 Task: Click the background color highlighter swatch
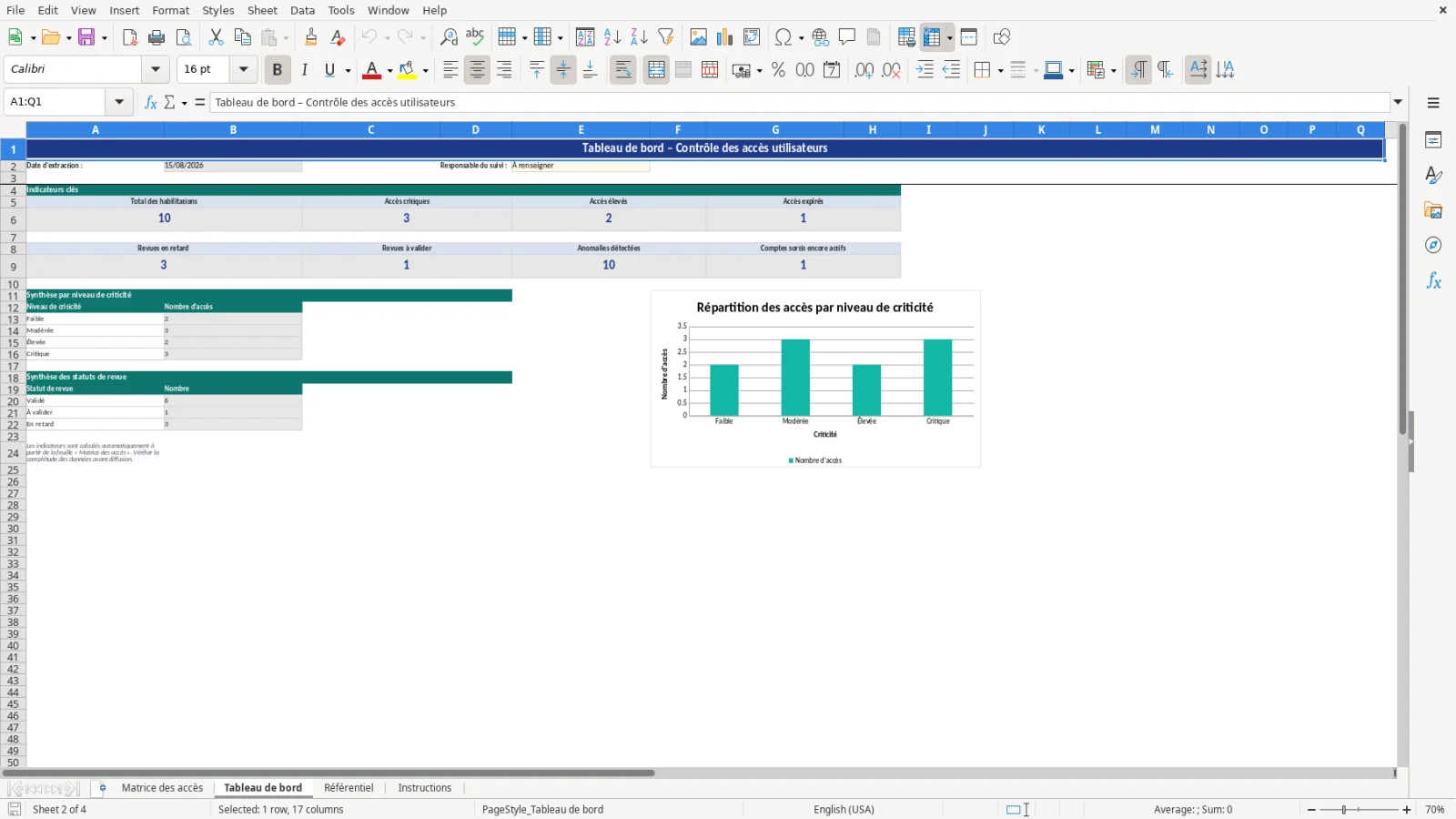click(x=407, y=70)
